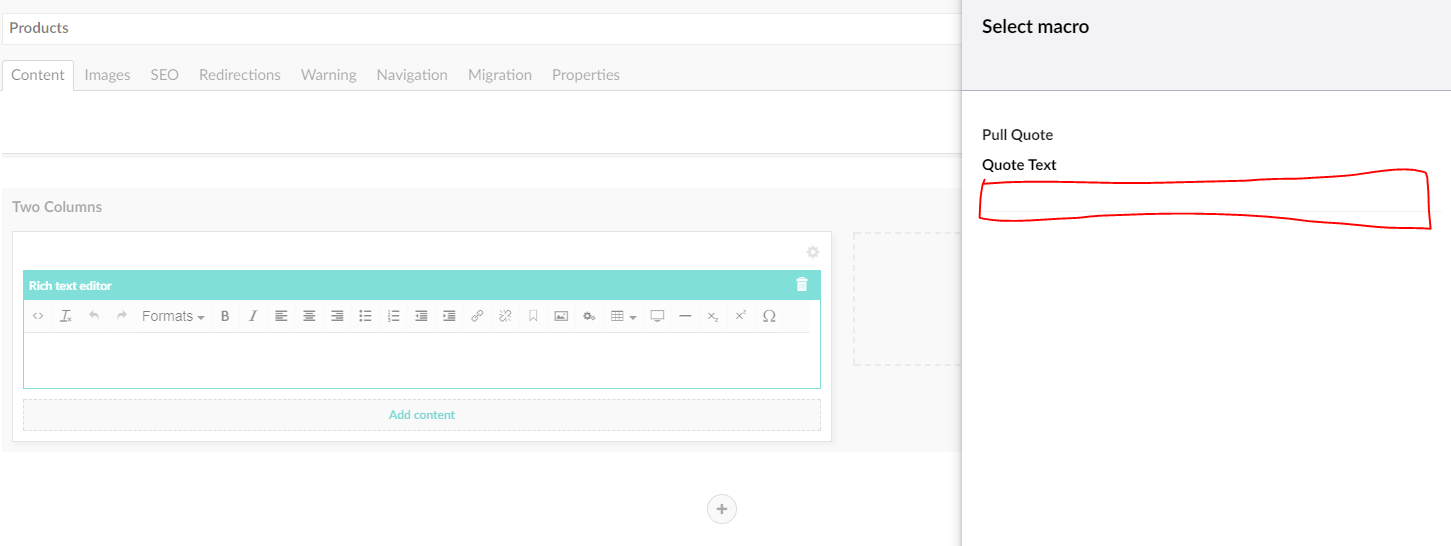Open the source code view icon
The height and width of the screenshot is (546, 1451).
[38, 316]
